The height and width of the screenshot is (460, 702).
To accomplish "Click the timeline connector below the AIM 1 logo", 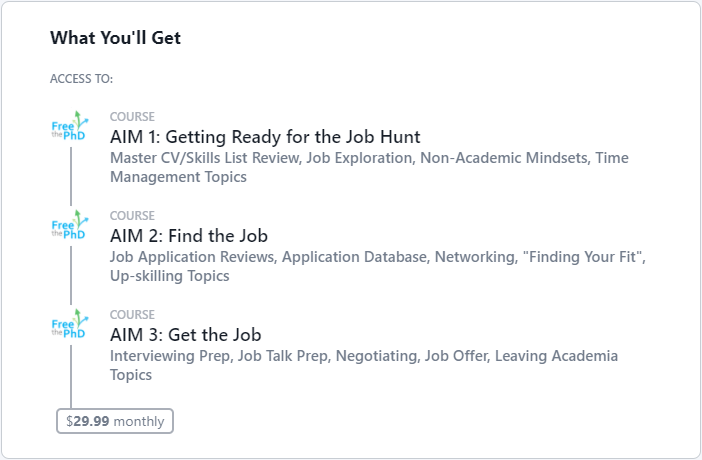I will click(x=71, y=176).
